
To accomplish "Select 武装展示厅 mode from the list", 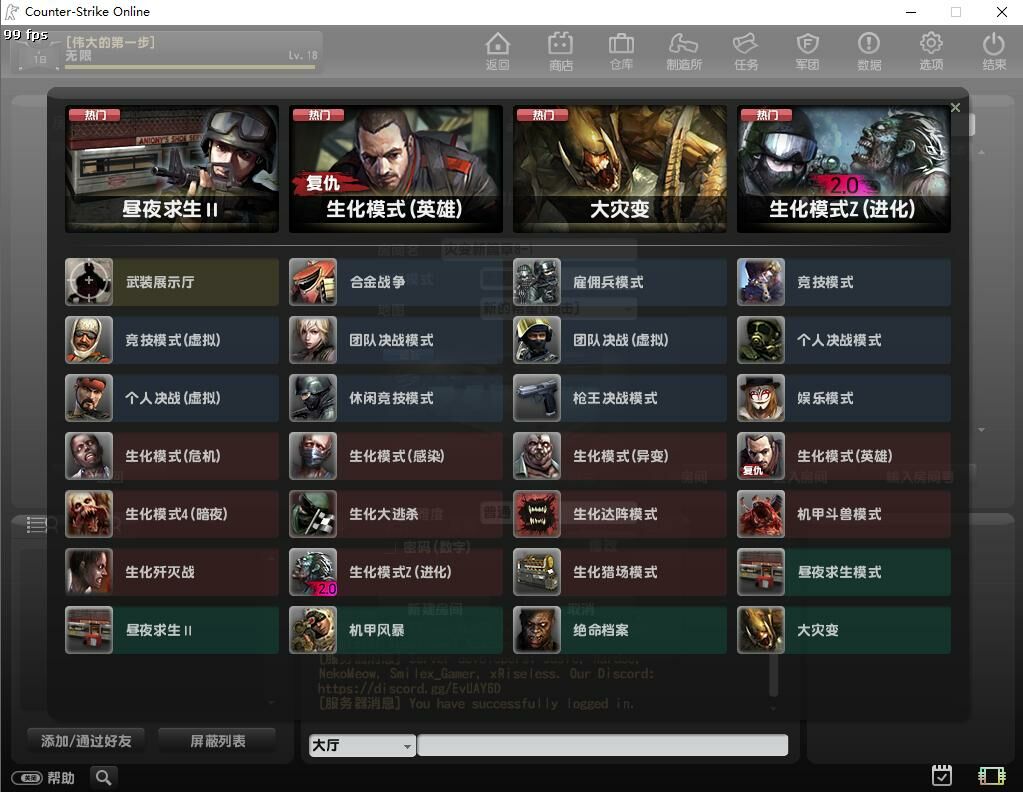I will 172,283.
